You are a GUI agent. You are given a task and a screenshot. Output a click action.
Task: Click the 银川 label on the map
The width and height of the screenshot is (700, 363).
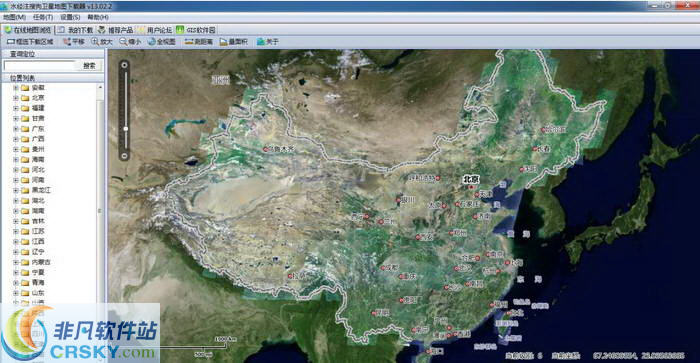408,200
